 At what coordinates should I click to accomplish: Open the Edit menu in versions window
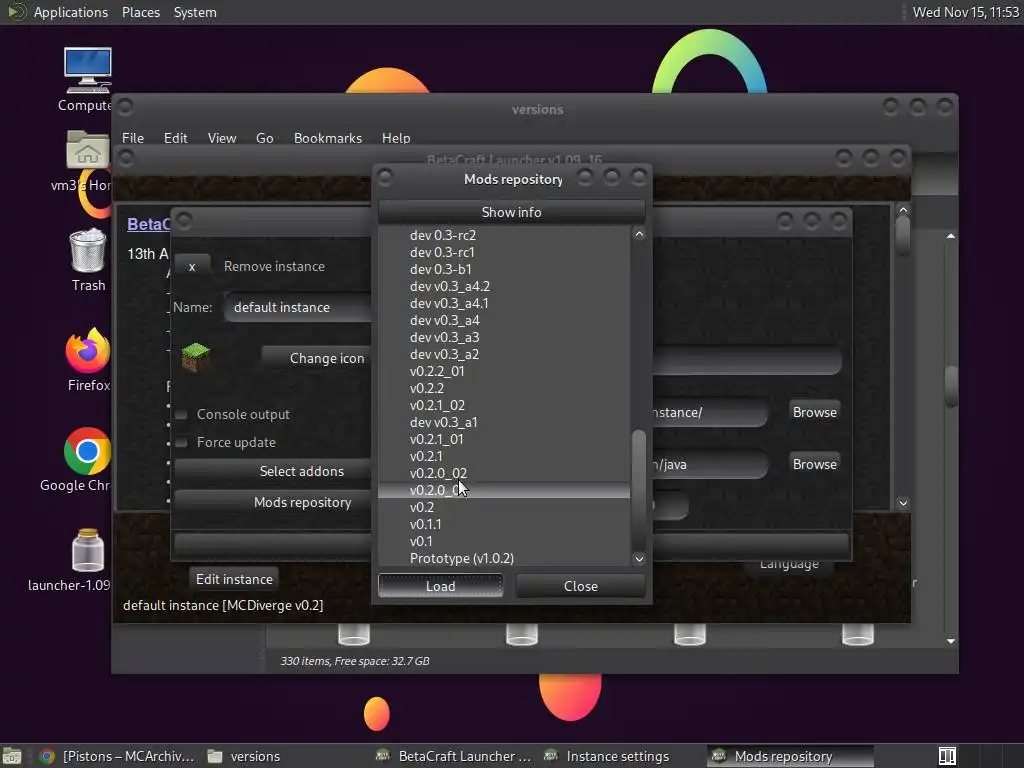click(175, 138)
